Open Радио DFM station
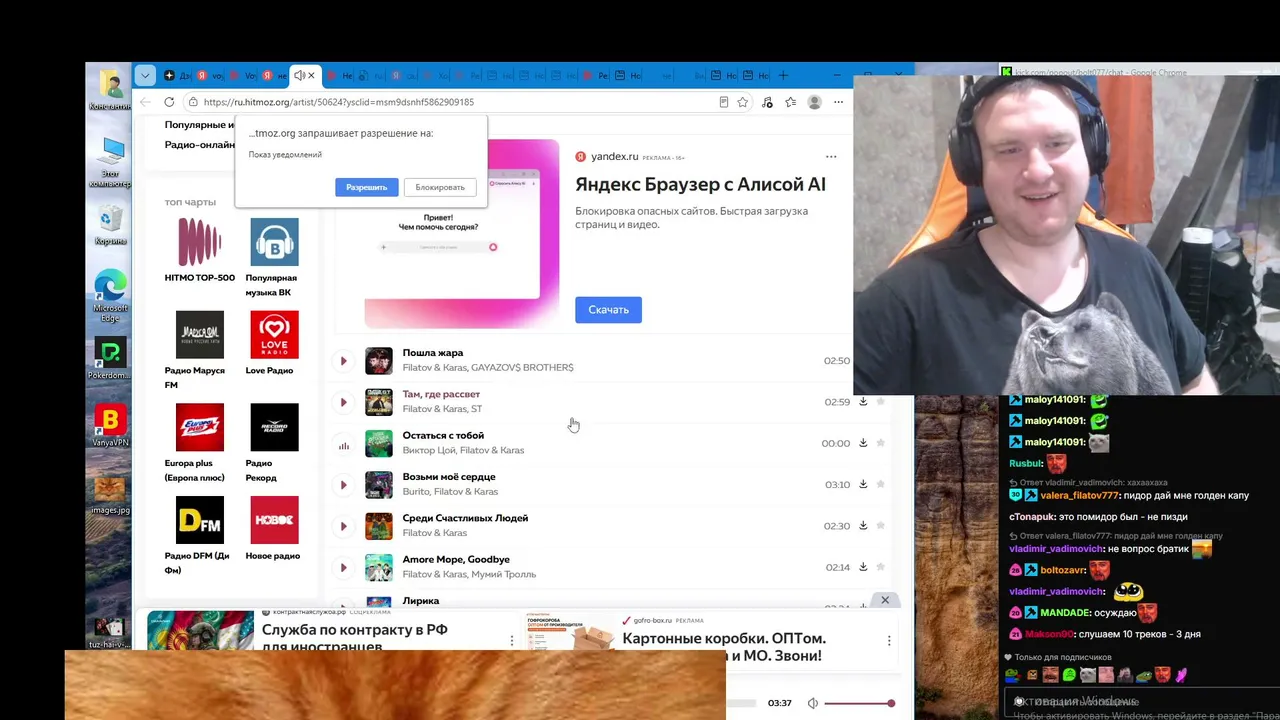This screenshot has width=1280, height=720. tap(199, 536)
